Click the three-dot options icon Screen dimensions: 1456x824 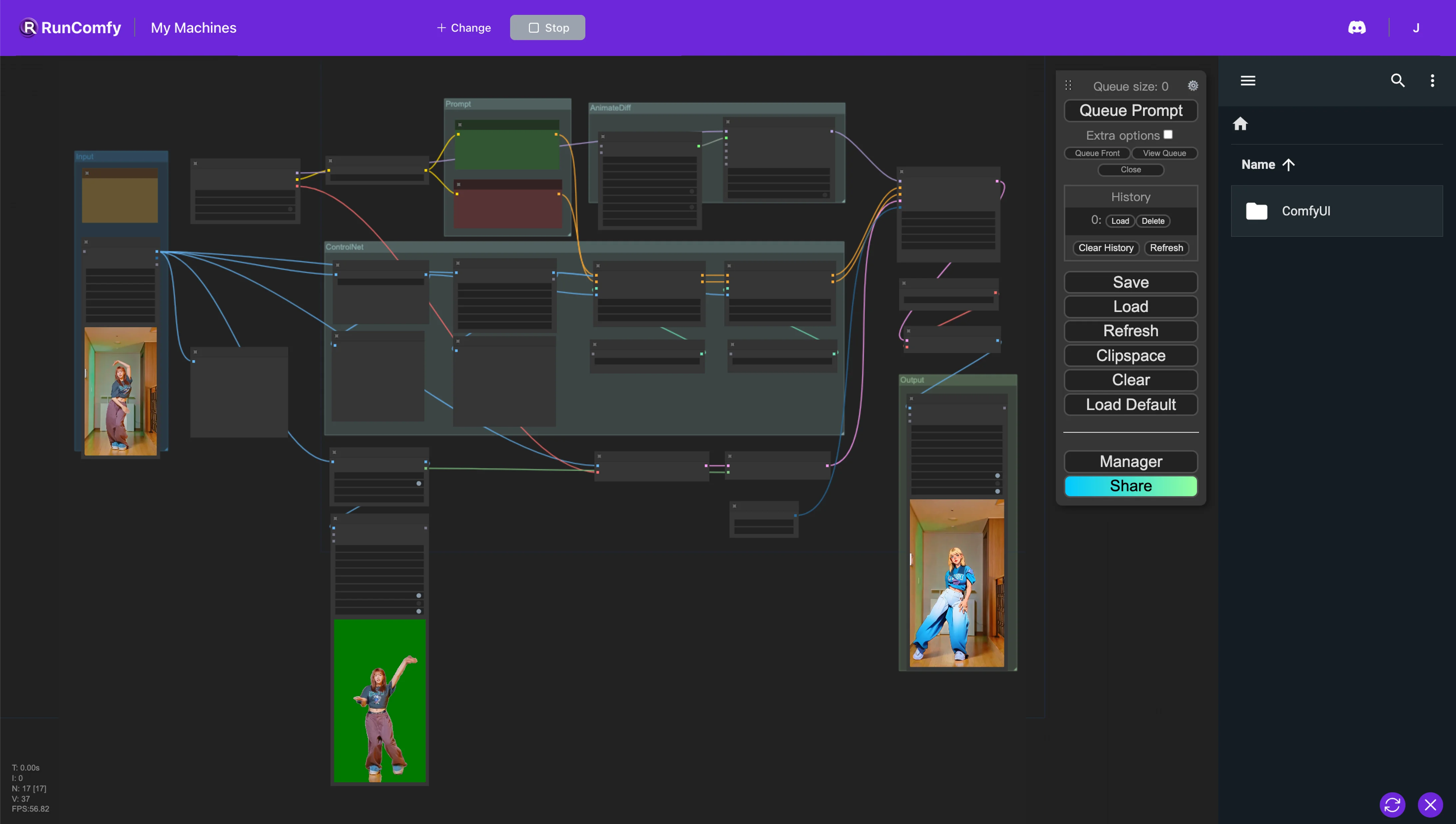pos(1432,81)
